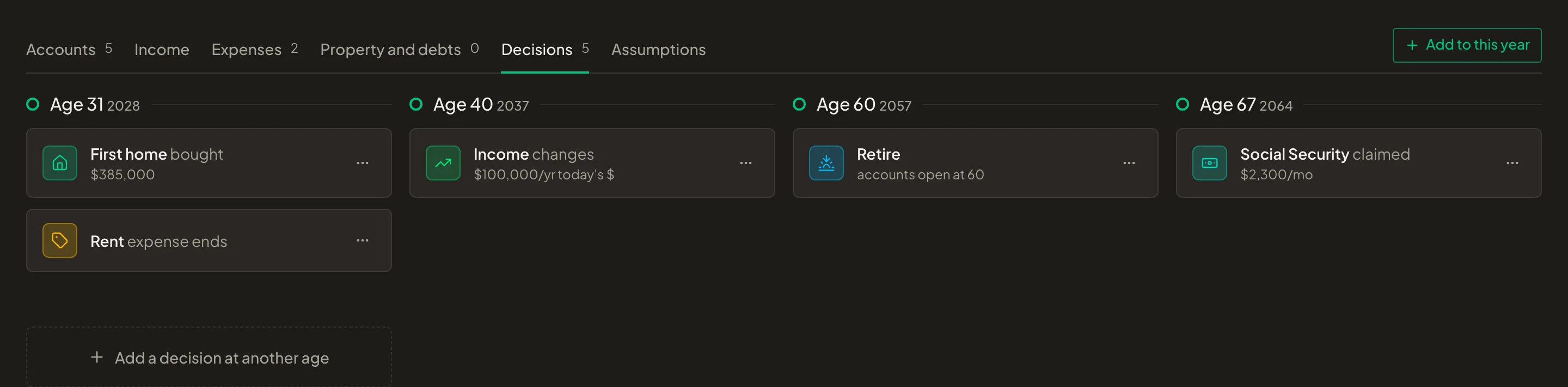Go to Property and debts tab
Image resolution: width=1568 pixels, height=387 pixels.
[399, 50]
